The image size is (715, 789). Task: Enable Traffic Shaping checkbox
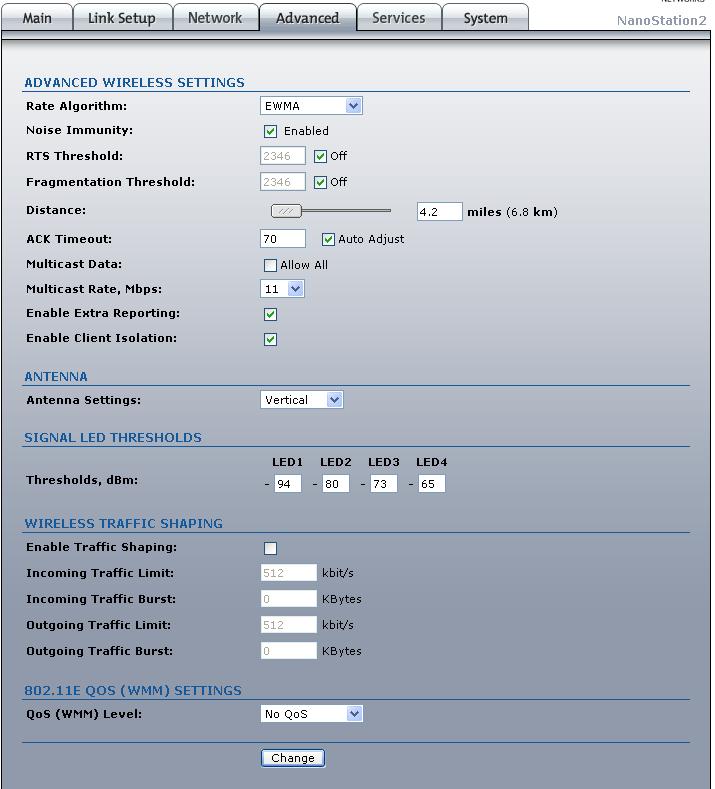(x=270, y=548)
